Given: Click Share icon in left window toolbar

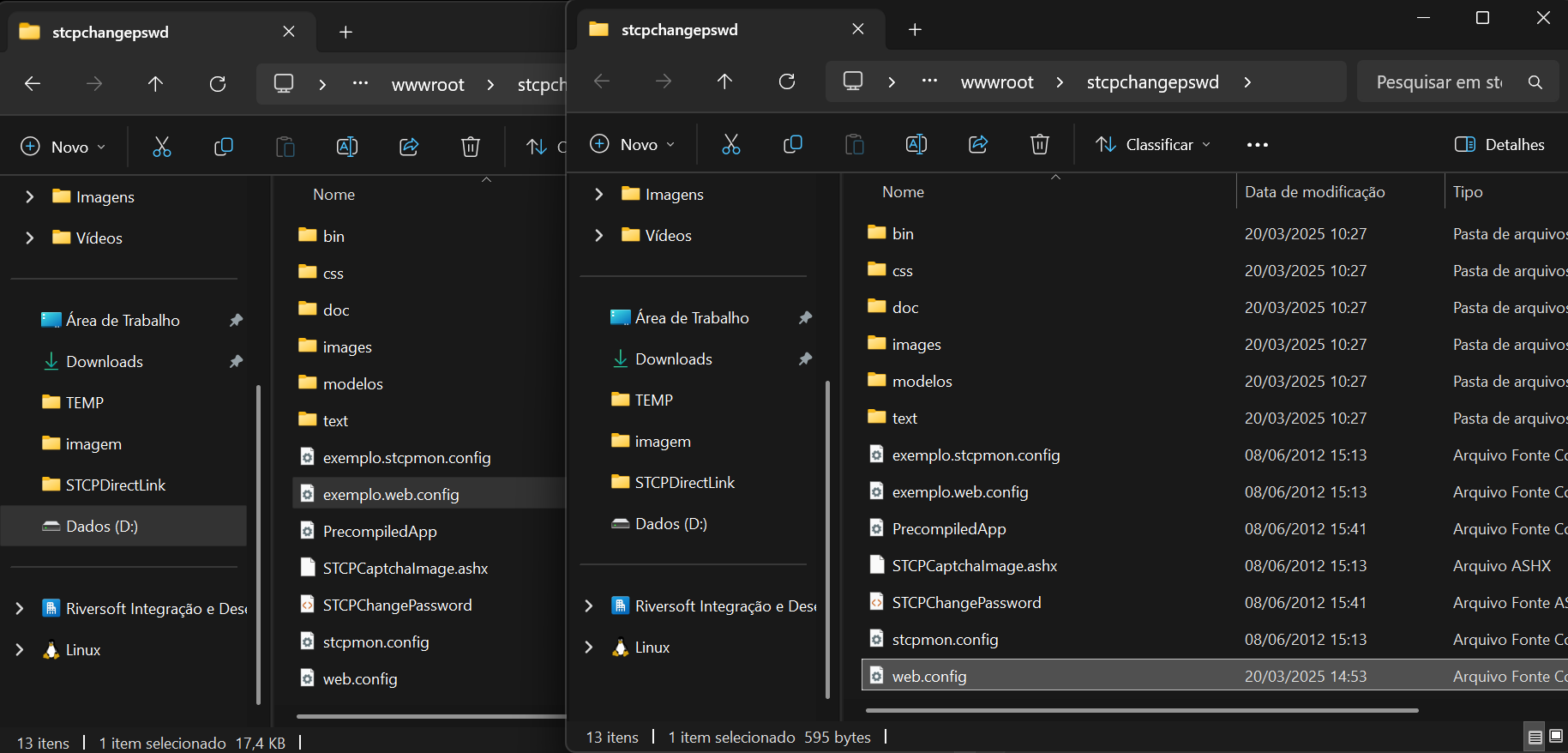Looking at the screenshot, I should 409,148.
